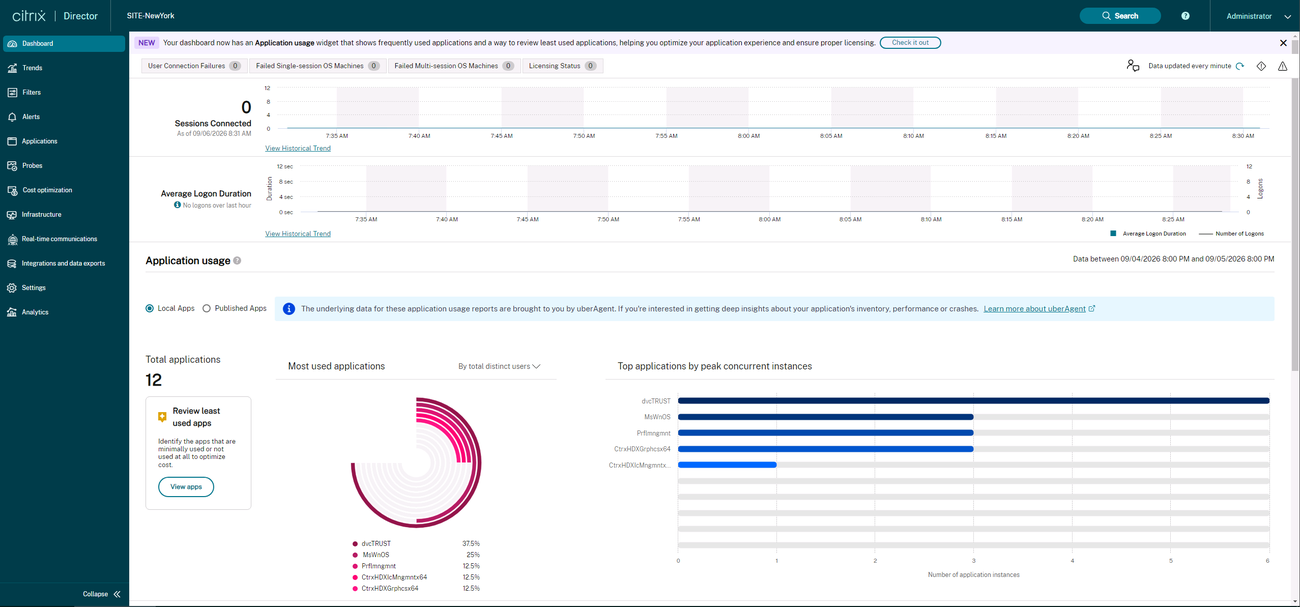The image size is (1300, 607).
Task: Click the user shadowing icon near data update
Action: (x=1133, y=66)
